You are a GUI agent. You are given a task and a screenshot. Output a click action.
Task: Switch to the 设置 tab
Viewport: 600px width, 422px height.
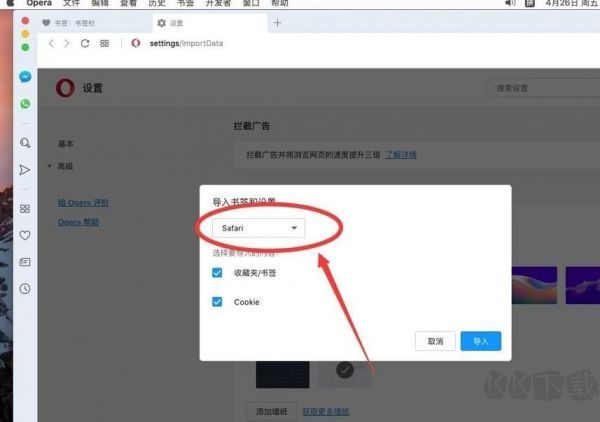tap(210, 23)
